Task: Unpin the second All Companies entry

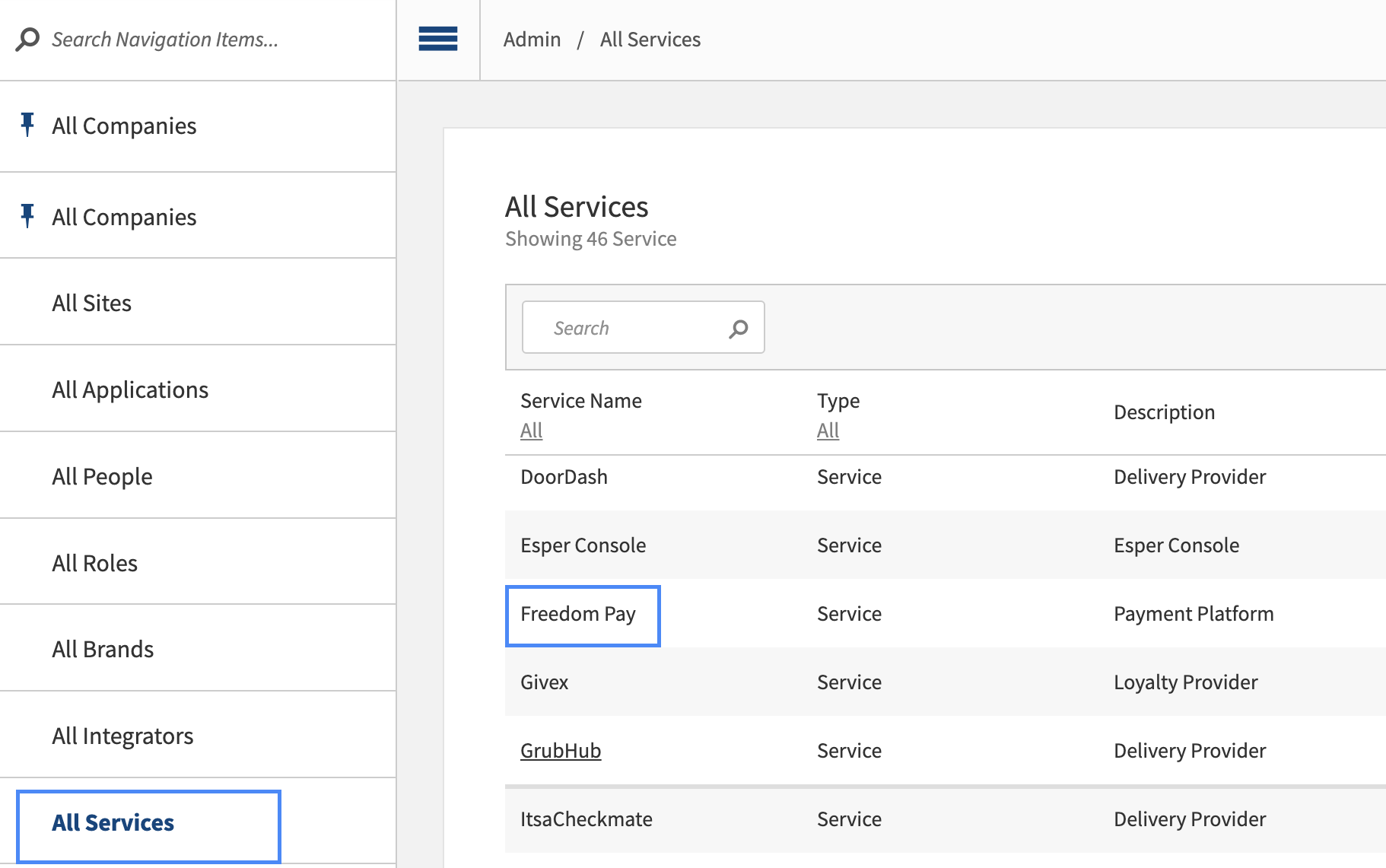Action: point(27,216)
